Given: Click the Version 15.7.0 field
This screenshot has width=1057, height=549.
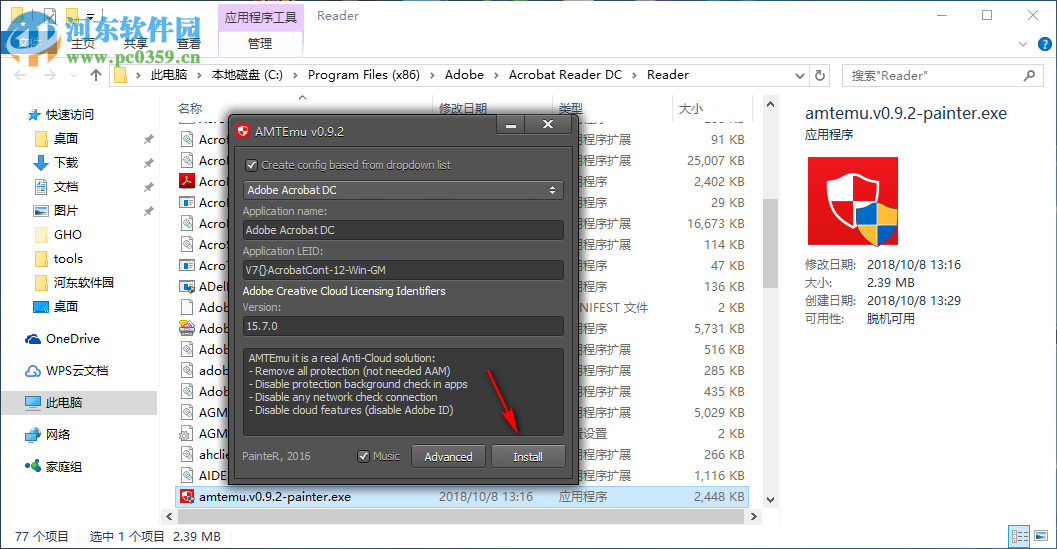Looking at the screenshot, I should (x=402, y=326).
